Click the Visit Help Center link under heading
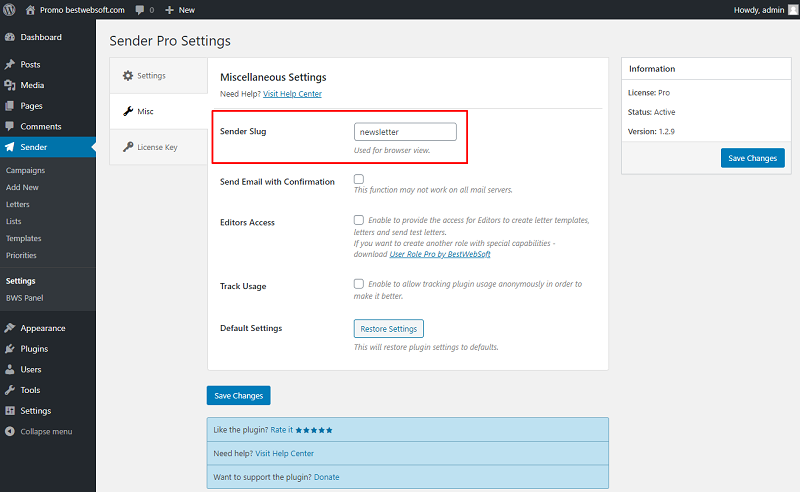800x492 pixels. [292, 94]
